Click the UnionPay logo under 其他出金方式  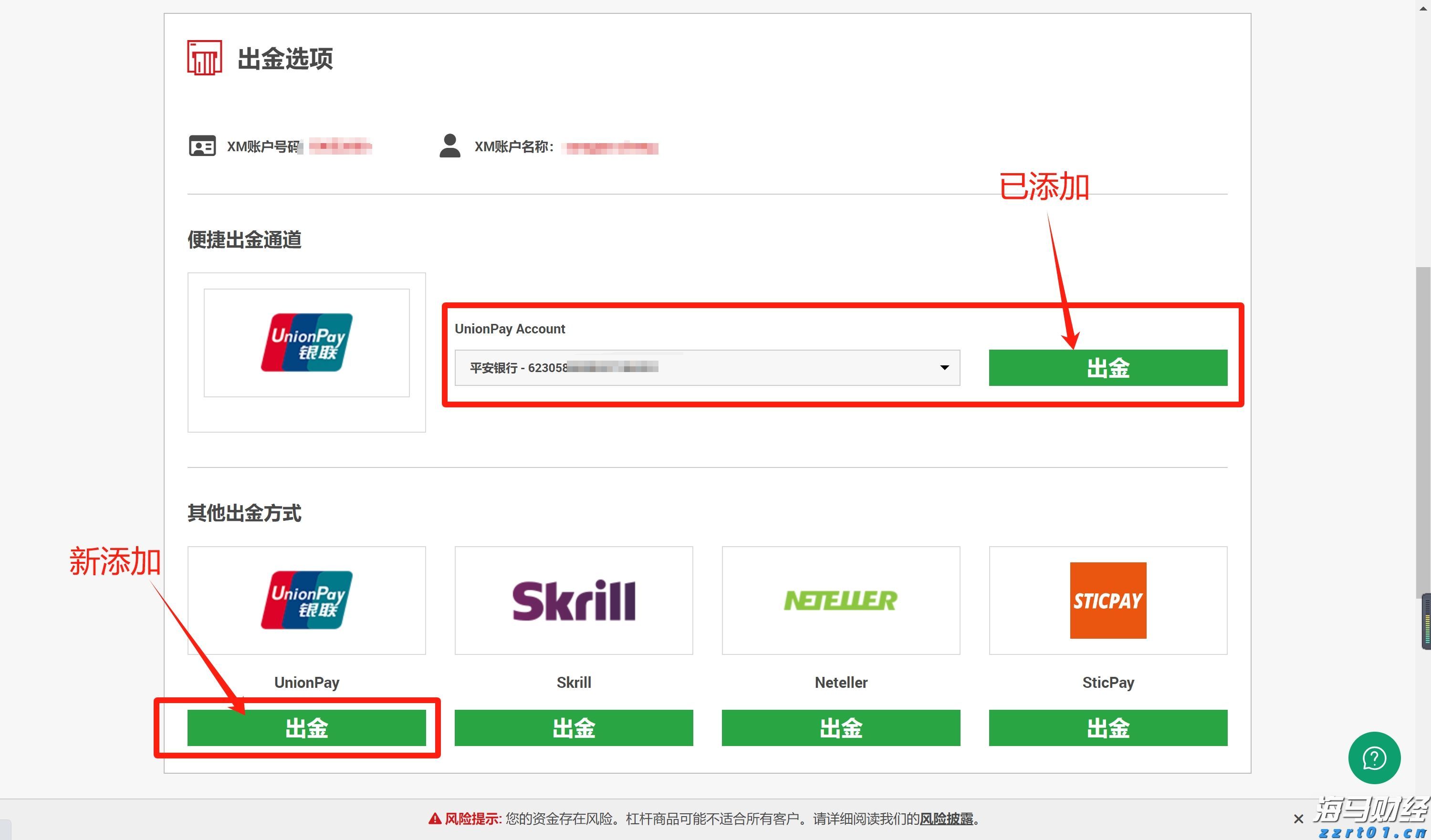point(306,600)
